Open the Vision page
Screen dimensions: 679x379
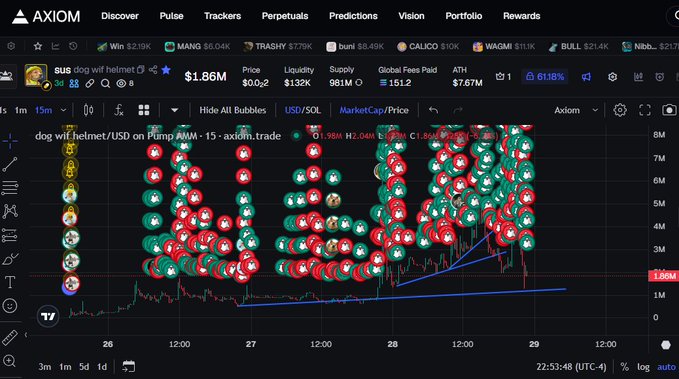coord(411,16)
